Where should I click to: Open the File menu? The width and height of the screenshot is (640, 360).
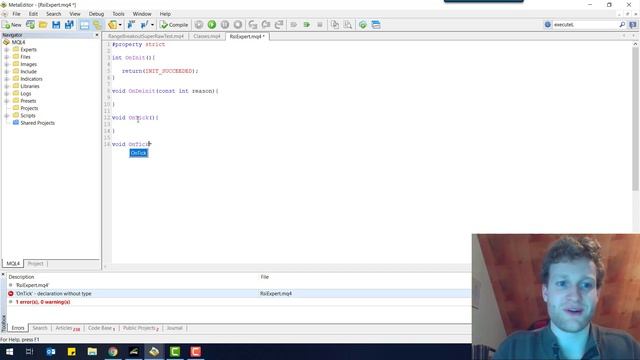point(16,14)
